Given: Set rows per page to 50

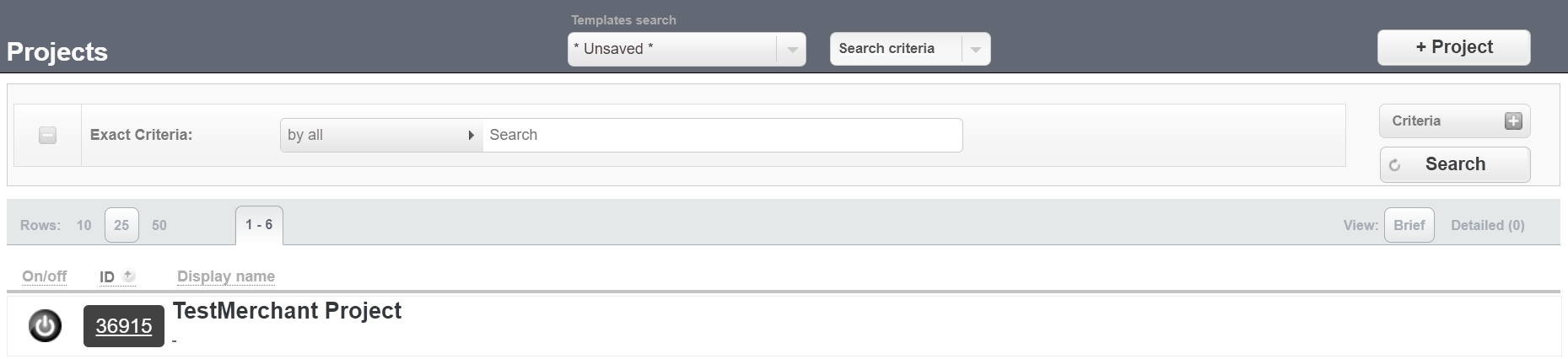Looking at the screenshot, I should click(x=159, y=226).
